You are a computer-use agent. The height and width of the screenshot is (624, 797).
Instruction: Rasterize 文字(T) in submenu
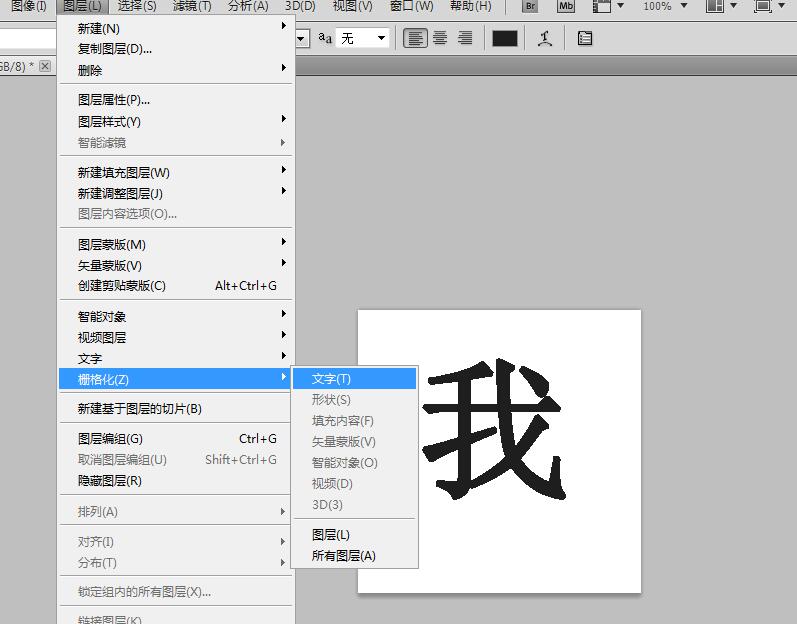point(355,379)
